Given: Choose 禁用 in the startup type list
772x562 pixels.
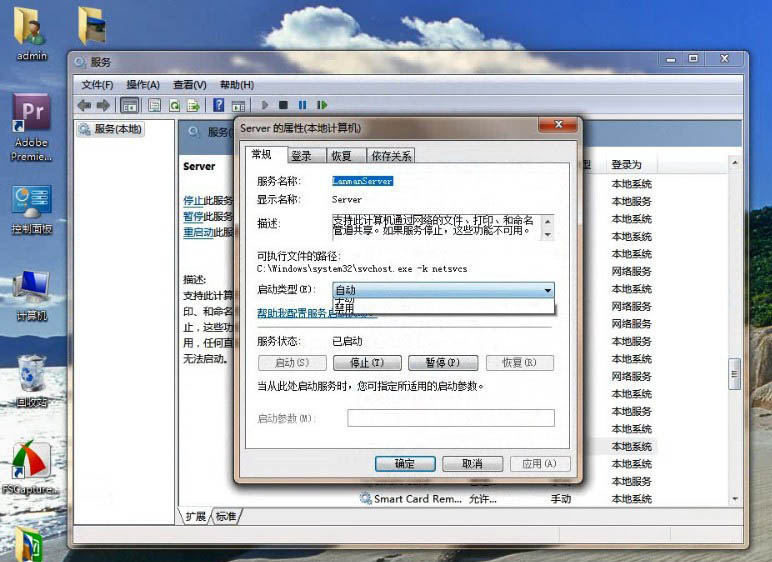Looking at the screenshot, I should point(443,308).
